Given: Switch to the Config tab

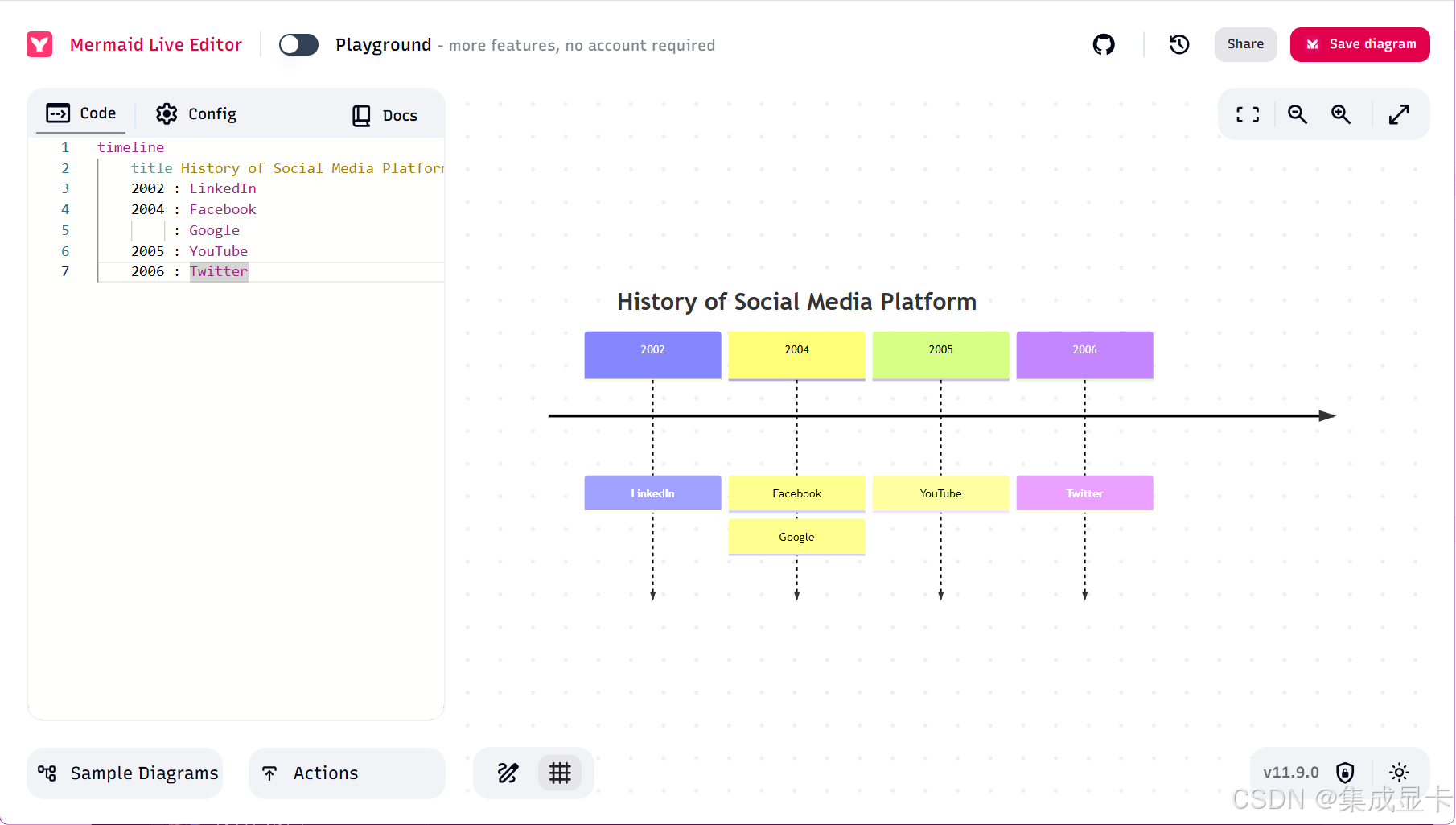Looking at the screenshot, I should [x=196, y=114].
